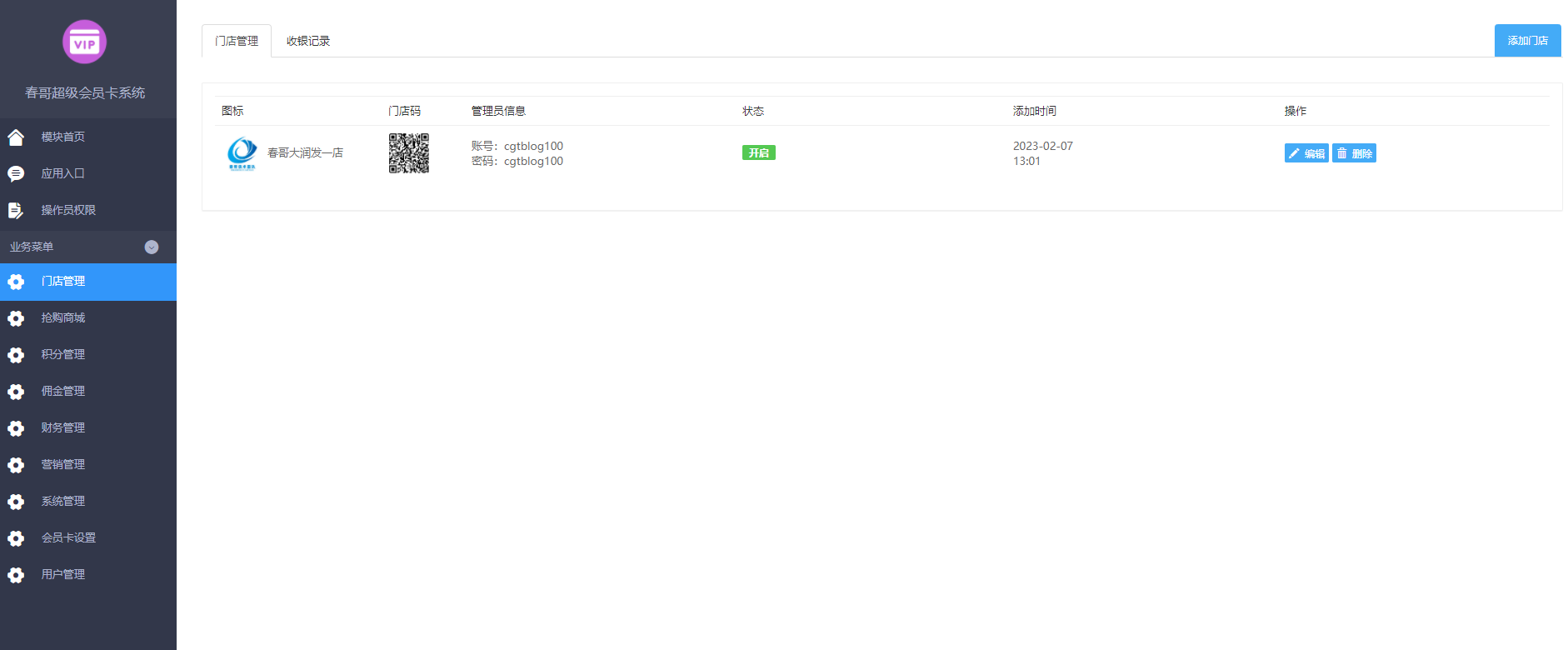Screen dimensions: 1568x650
Task: Click the gear icon beside 用户管理
Action: (x=16, y=575)
